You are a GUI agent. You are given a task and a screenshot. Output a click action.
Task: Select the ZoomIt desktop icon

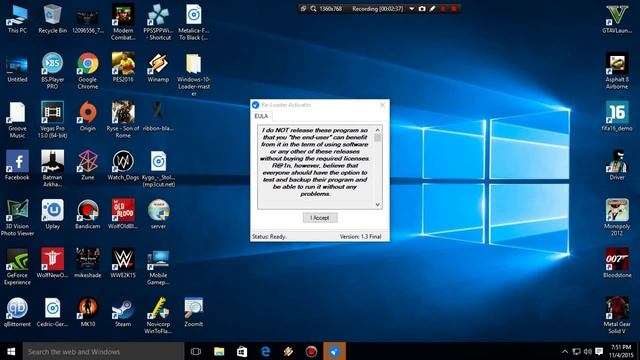[193, 312]
